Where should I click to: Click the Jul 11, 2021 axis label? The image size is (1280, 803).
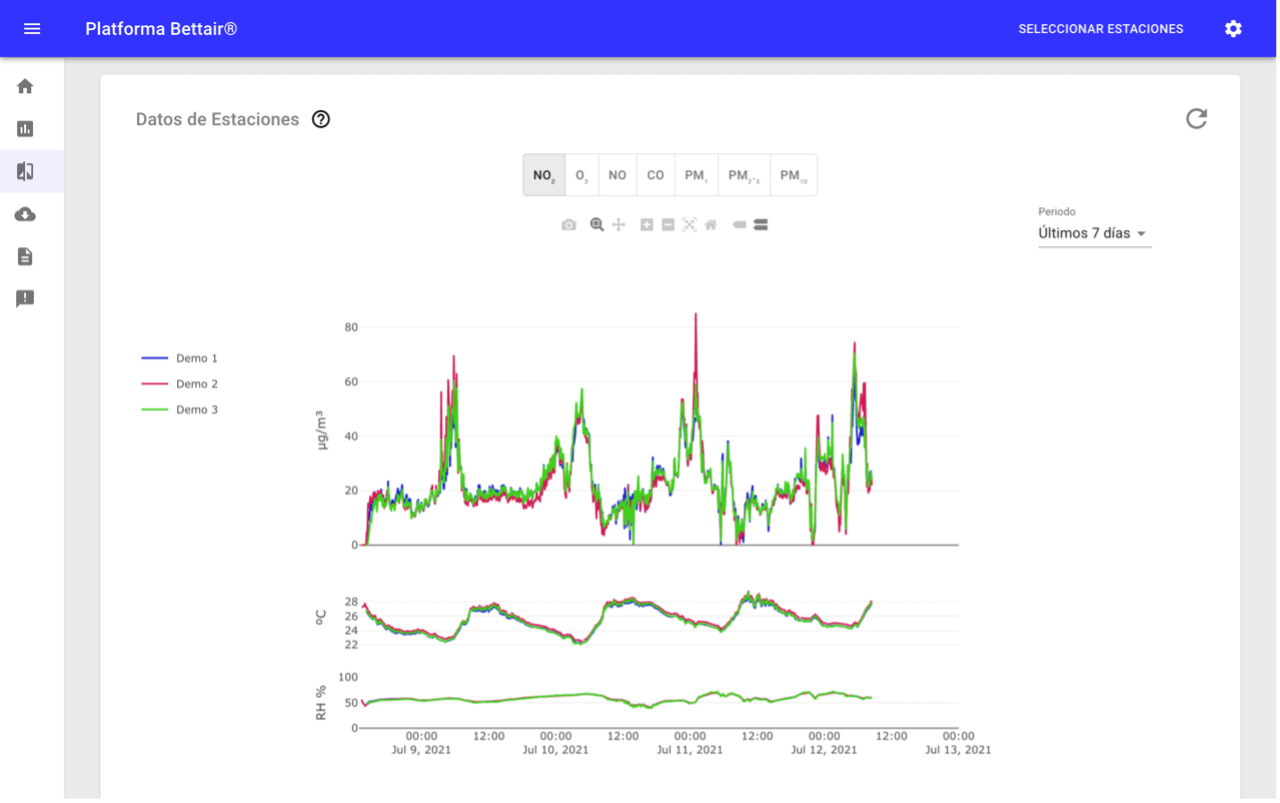tap(689, 750)
